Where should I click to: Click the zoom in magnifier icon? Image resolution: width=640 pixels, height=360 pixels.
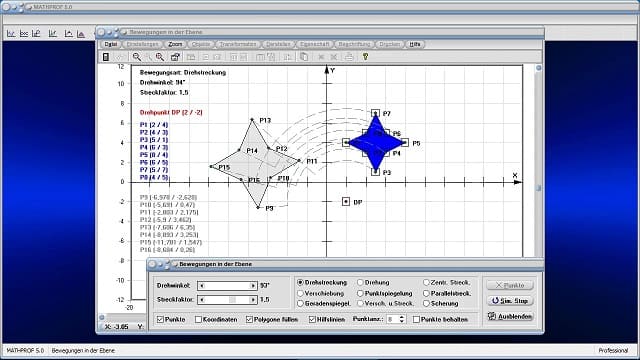pyautogui.click(x=160, y=57)
